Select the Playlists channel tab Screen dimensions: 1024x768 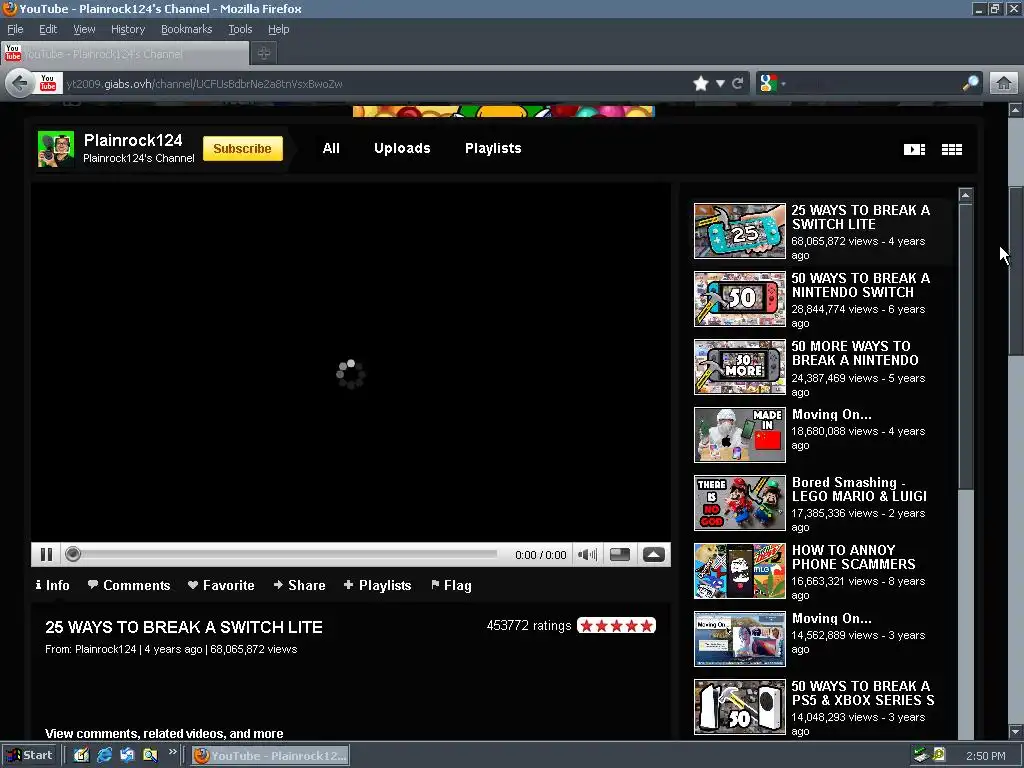coord(493,148)
